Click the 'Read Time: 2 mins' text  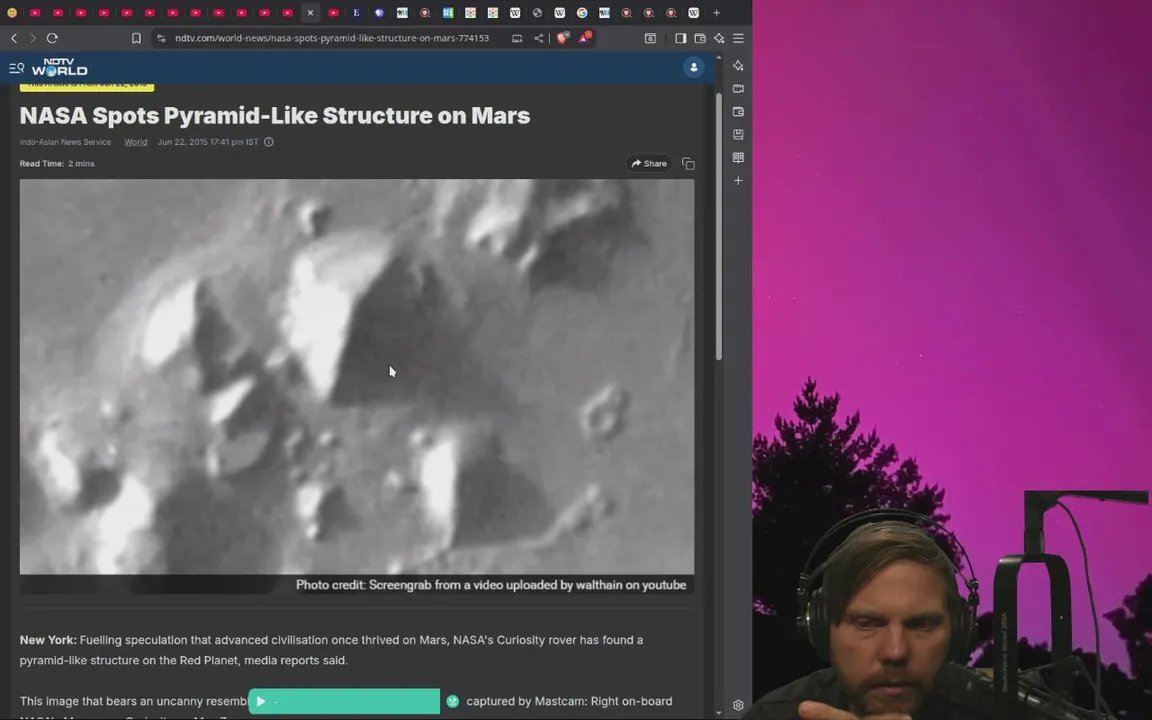(x=57, y=163)
